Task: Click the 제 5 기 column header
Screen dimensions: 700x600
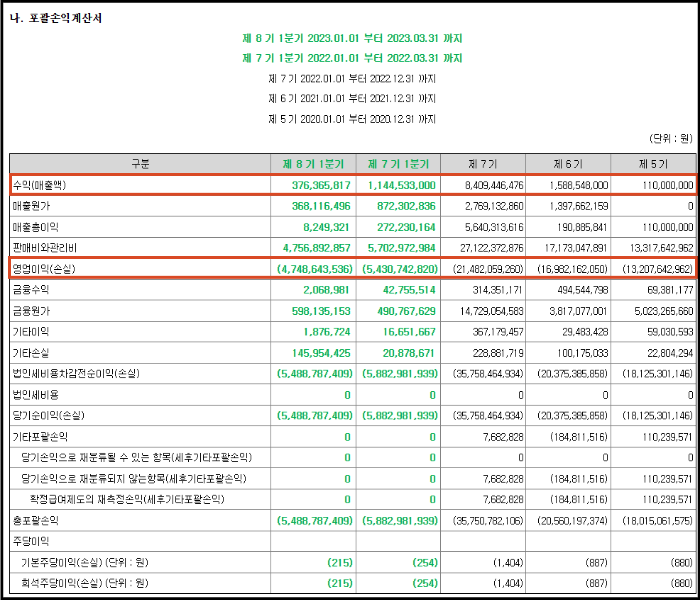Action: pyautogui.click(x=653, y=164)
